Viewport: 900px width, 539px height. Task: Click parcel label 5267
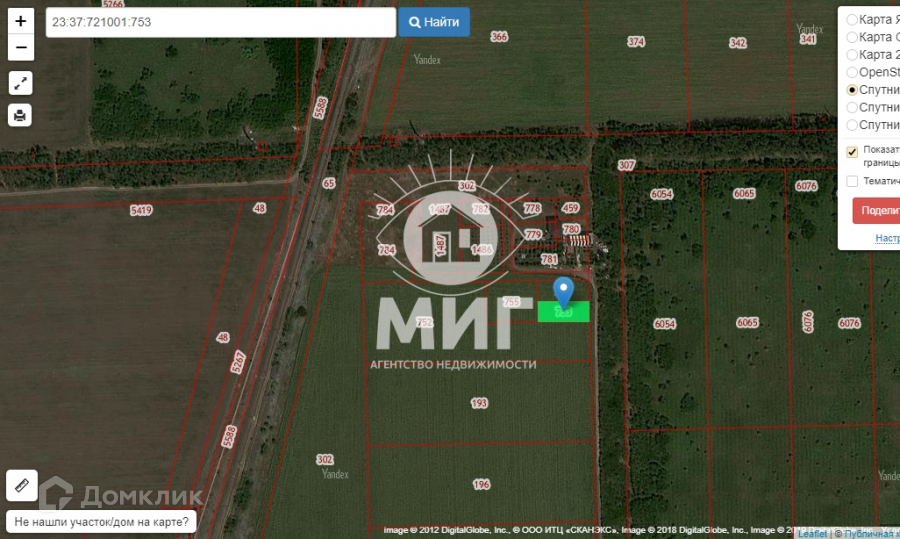238,362
